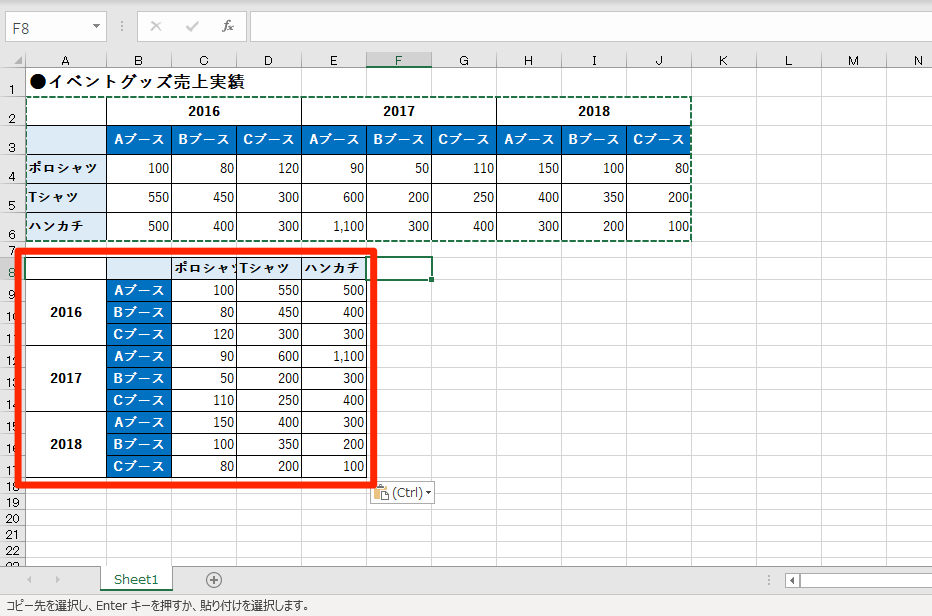932x616 pixels.
Task: Click the selected empty cell F8
Action: [x=399, y=268]
